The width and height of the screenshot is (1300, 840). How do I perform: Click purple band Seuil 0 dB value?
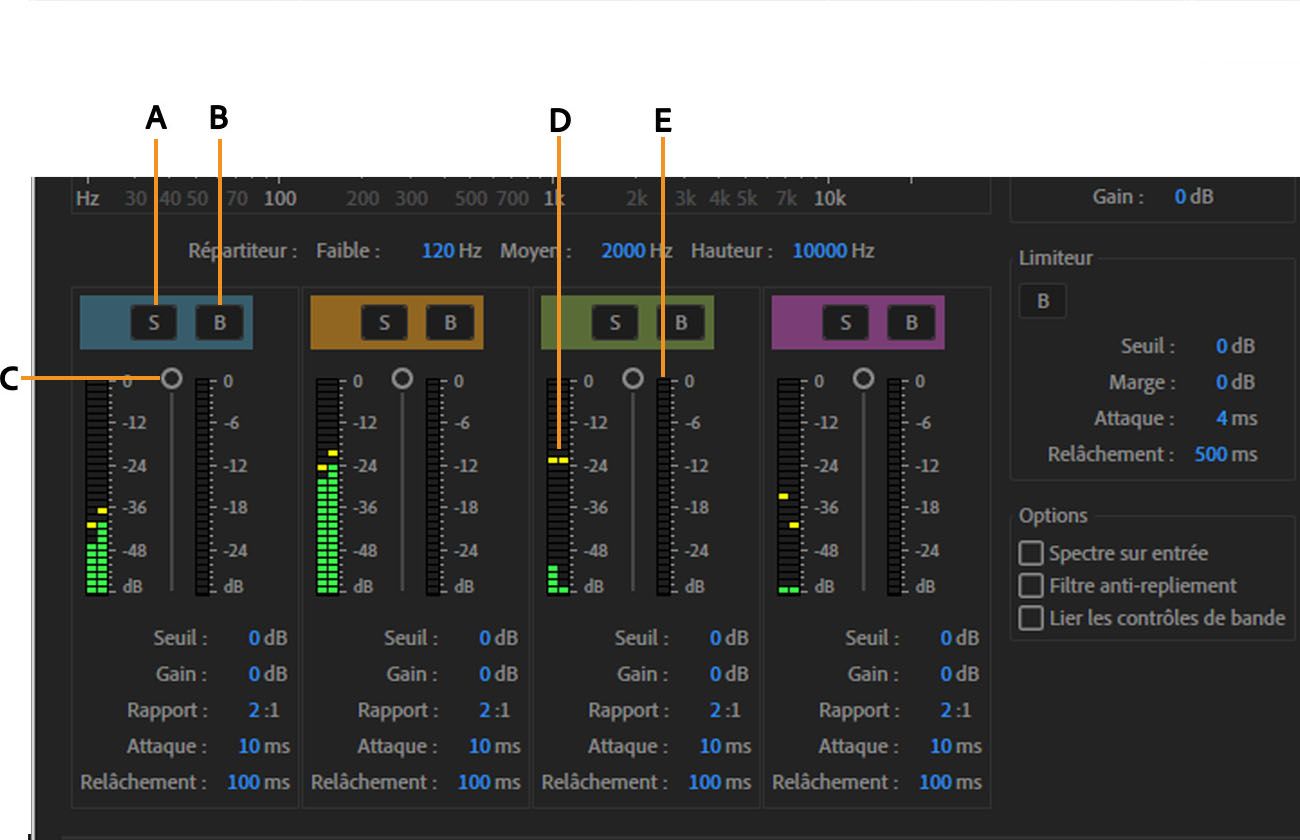[960, 638]
